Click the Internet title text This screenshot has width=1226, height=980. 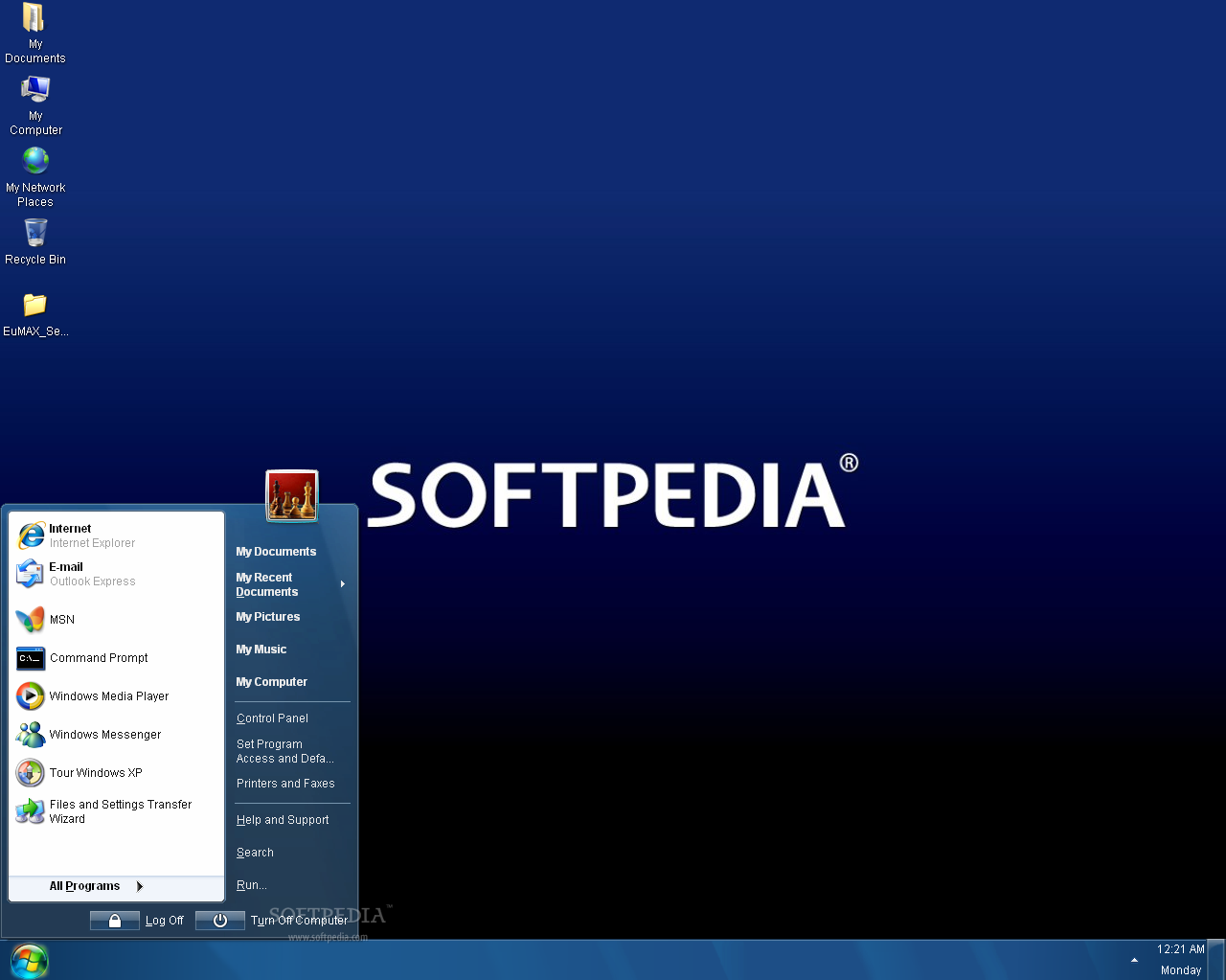point(70,529)
